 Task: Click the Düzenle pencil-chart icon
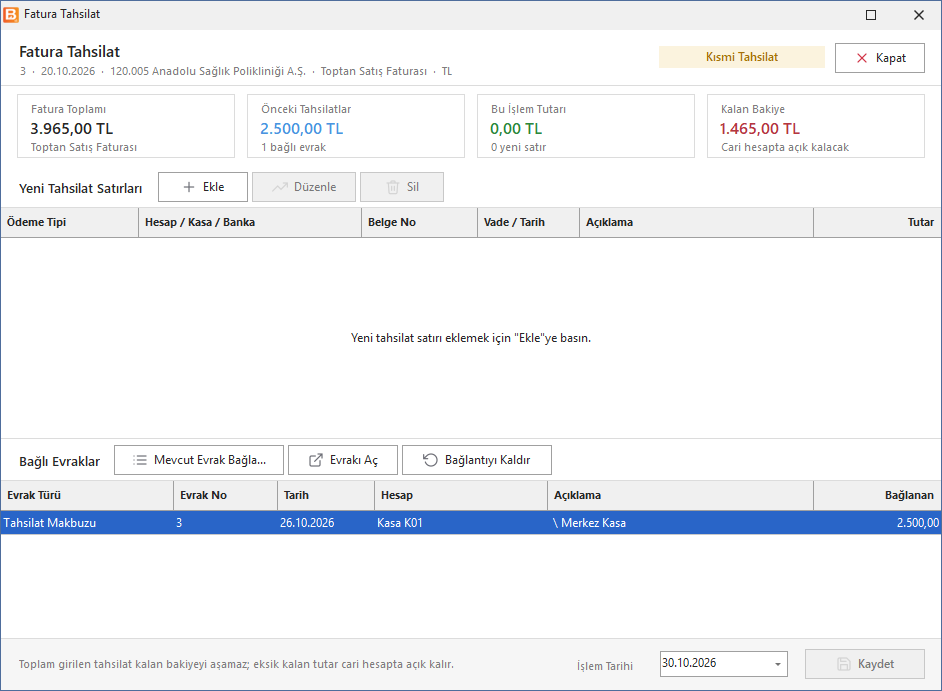(279, 187)
